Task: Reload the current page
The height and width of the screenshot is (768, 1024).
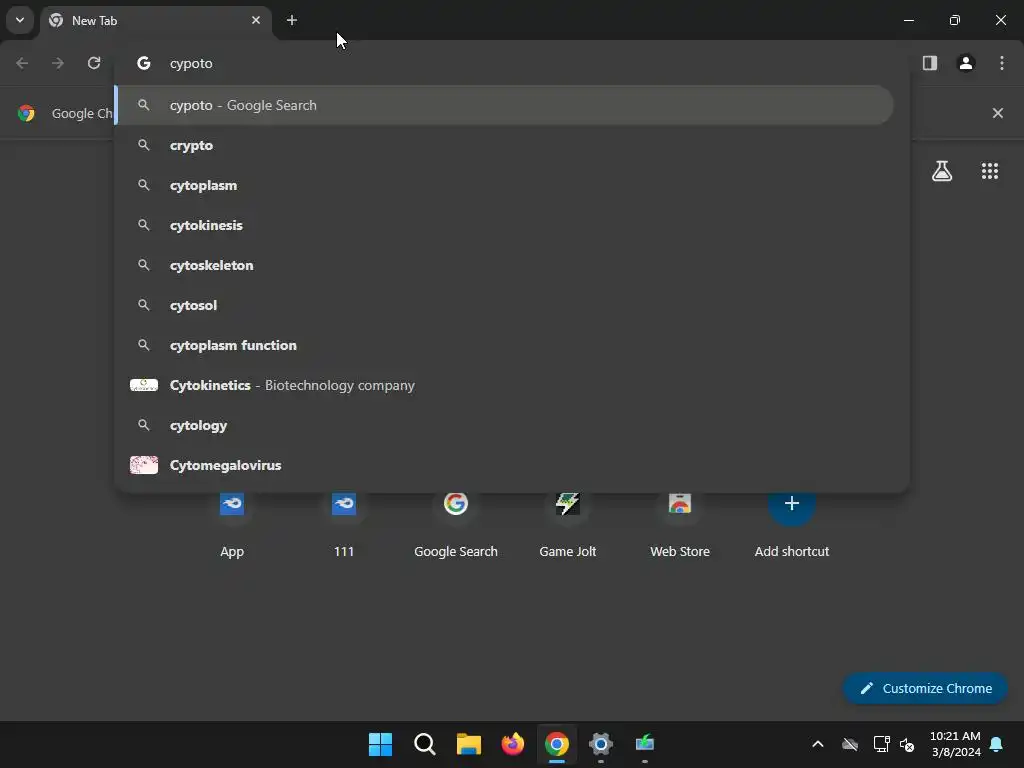Action: (x=94, y=63)
